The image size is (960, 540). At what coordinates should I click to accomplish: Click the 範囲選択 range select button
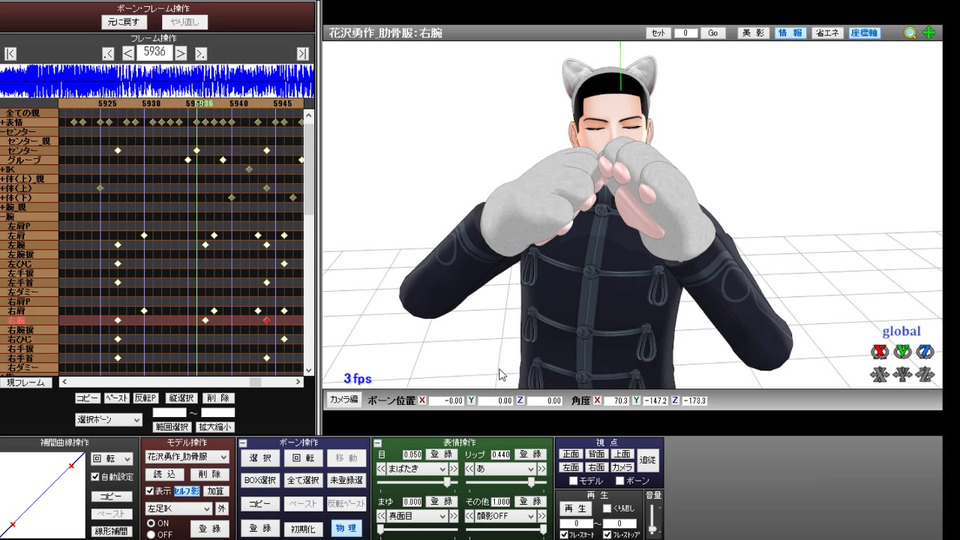(172, 427)
